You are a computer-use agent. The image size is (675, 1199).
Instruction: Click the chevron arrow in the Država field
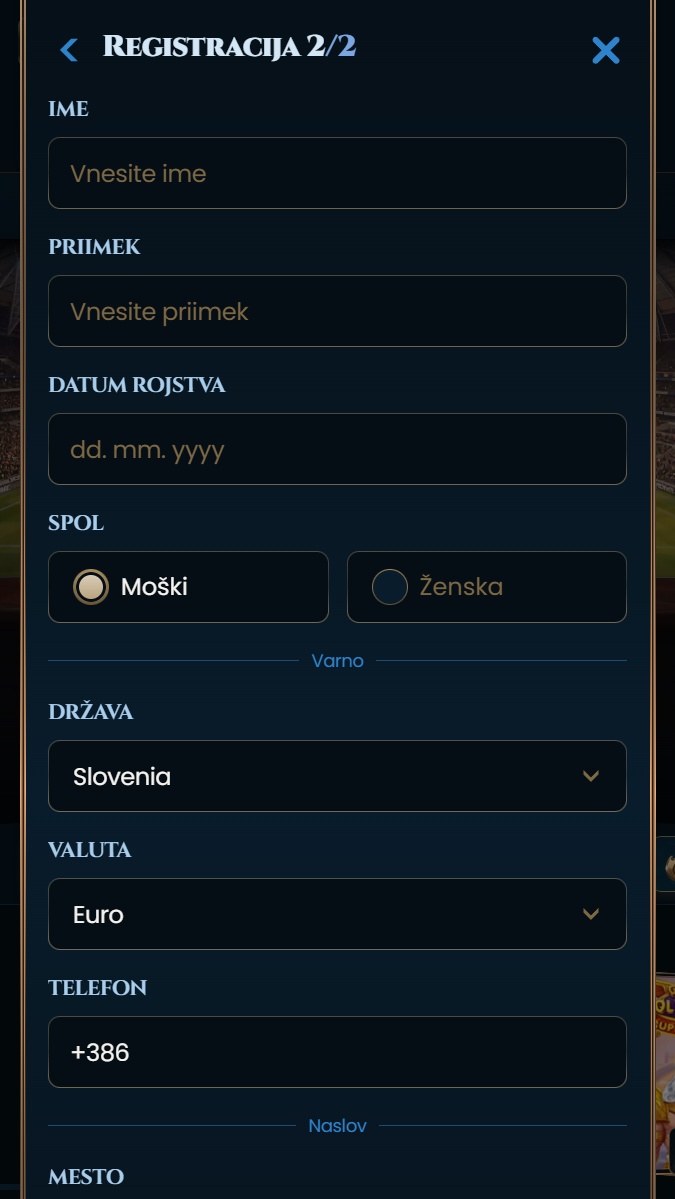coord(591,776)
